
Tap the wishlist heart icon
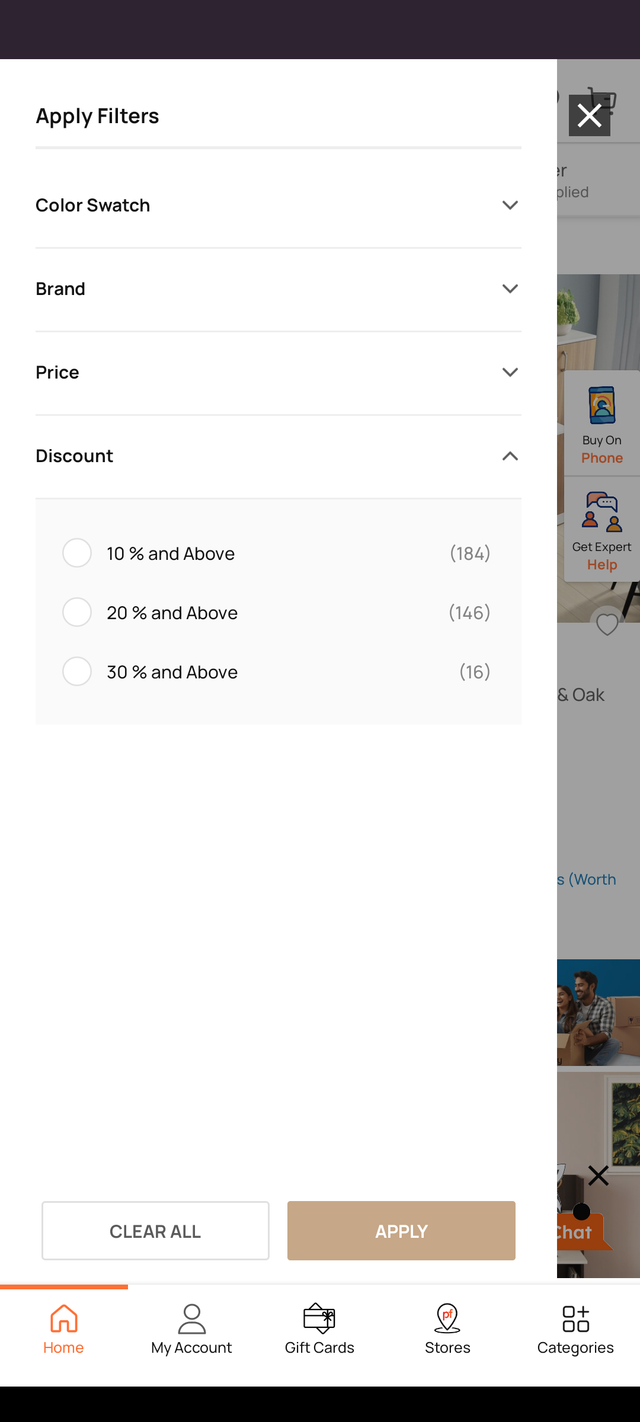(x=607, y=624)
